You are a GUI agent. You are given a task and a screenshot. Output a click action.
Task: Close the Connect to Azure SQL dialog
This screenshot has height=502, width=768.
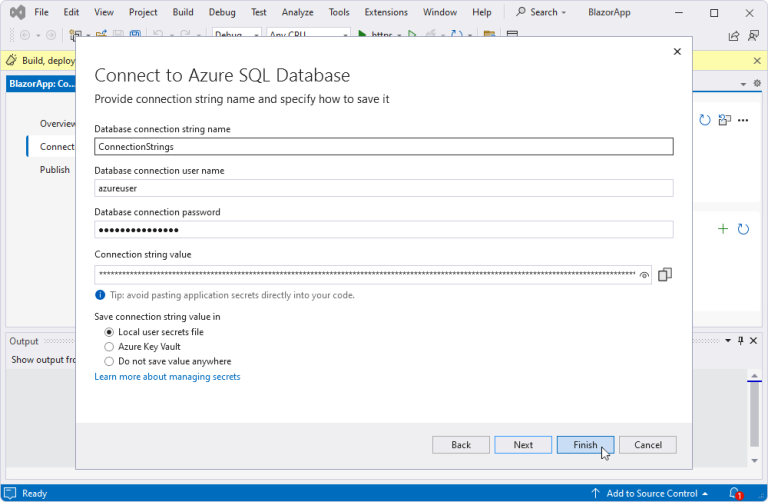coord(677,51)
